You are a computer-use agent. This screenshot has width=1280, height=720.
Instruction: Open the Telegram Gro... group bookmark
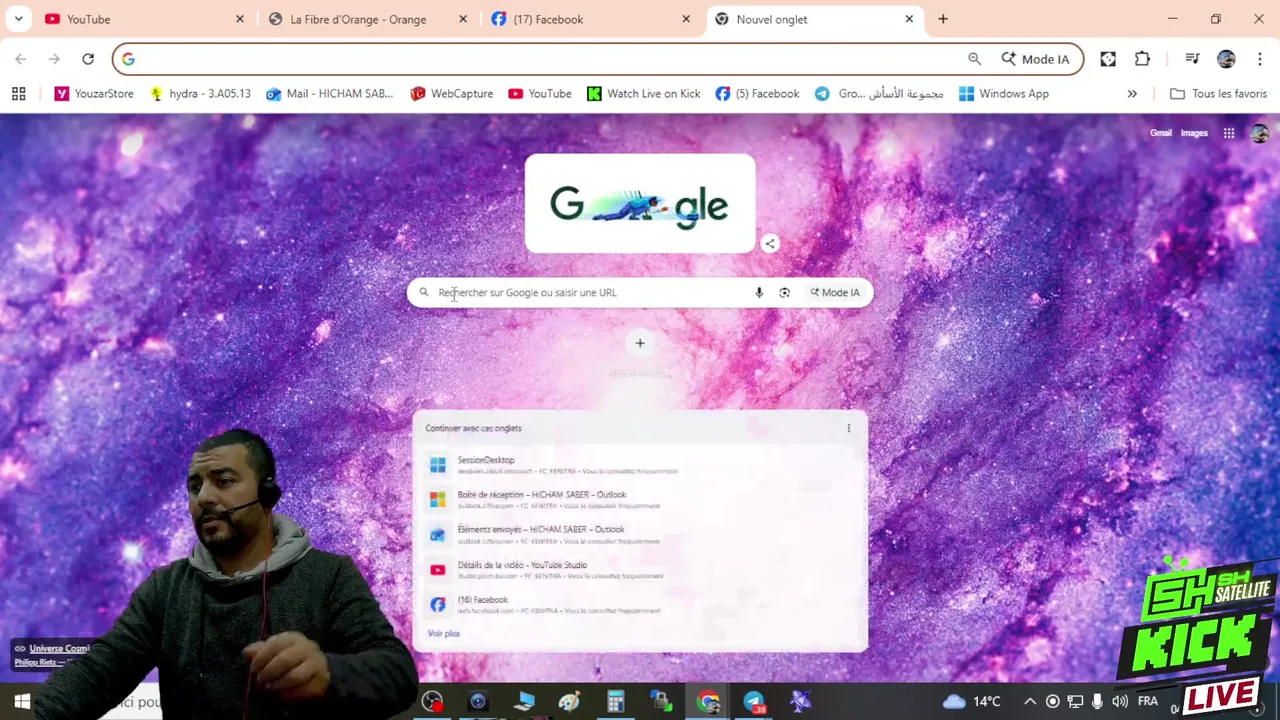click(879, 94)
